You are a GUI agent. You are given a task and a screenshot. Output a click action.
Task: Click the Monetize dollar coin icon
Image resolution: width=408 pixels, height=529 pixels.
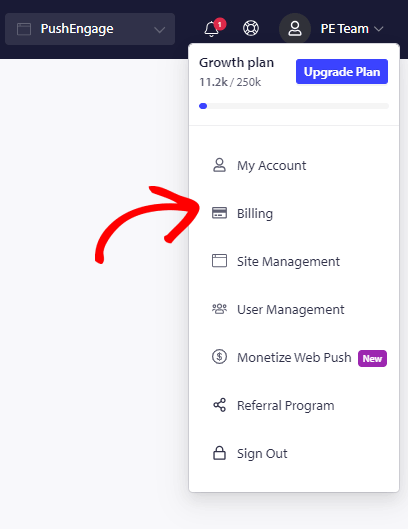point(219,357)
